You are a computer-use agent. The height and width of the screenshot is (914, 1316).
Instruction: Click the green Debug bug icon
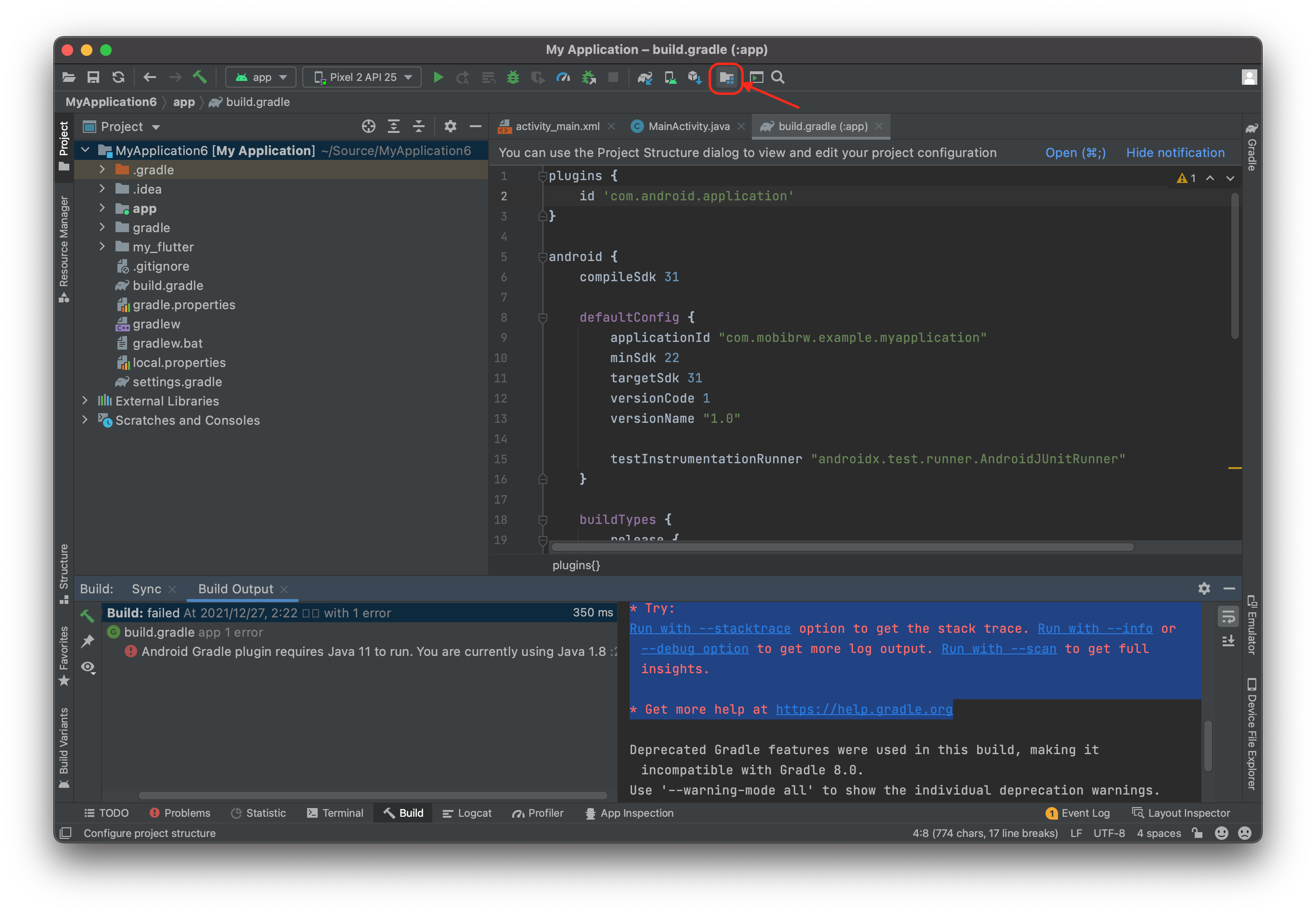pos(513,78)
